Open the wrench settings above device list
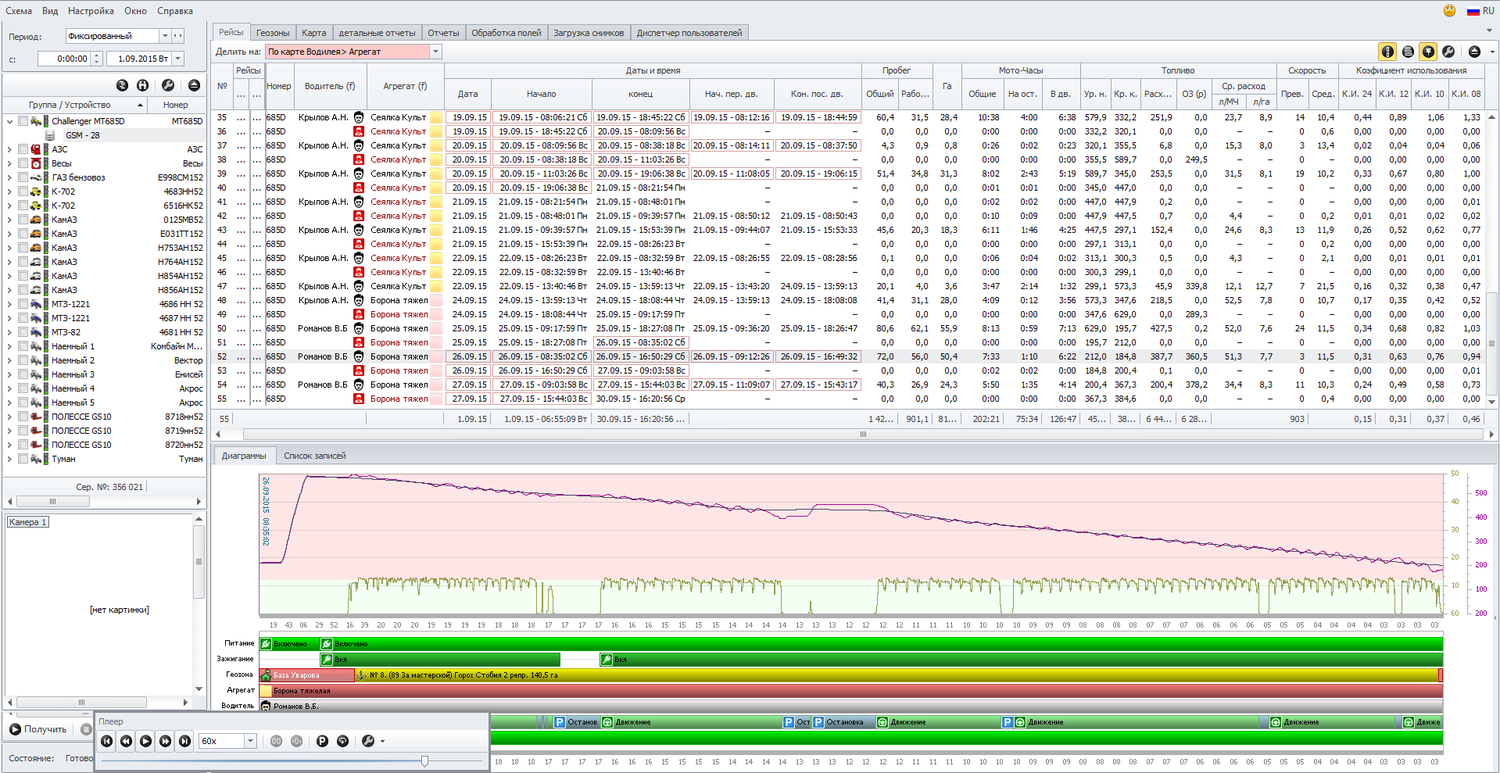 [168, 86]
